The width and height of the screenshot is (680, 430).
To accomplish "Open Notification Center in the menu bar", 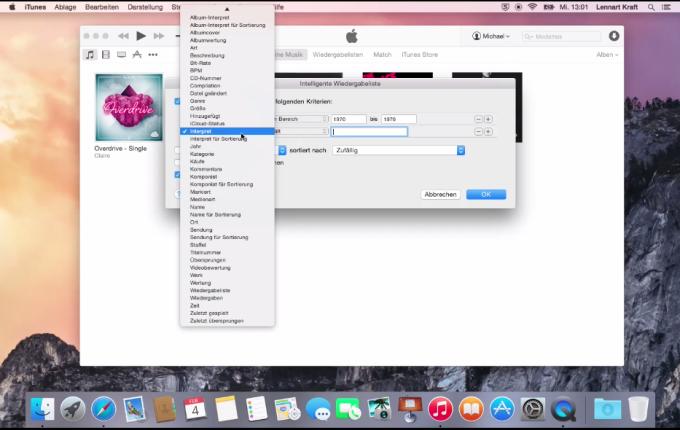I will pos(666,7).
